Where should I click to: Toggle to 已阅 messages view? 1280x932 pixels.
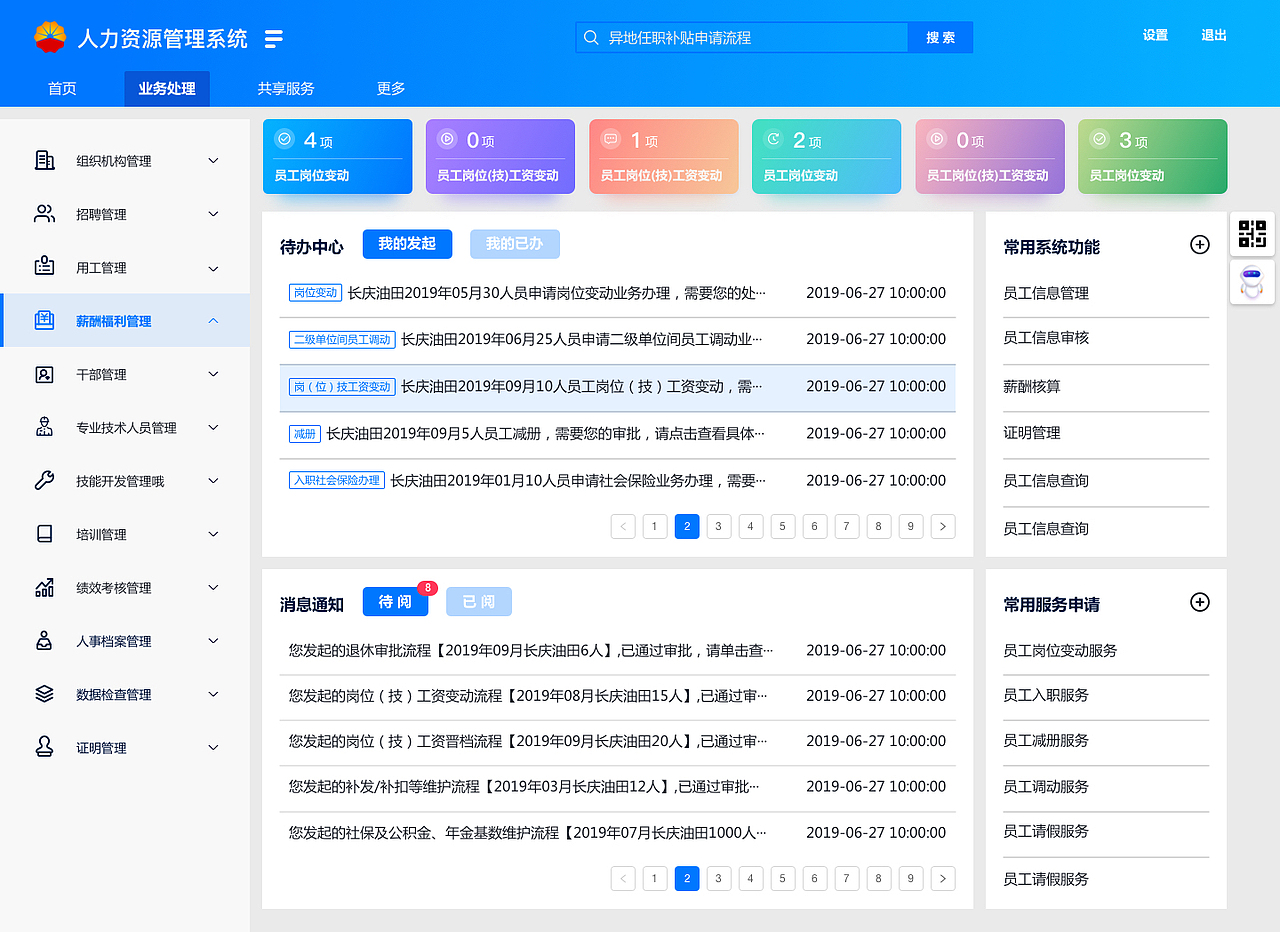coord(478,601)
